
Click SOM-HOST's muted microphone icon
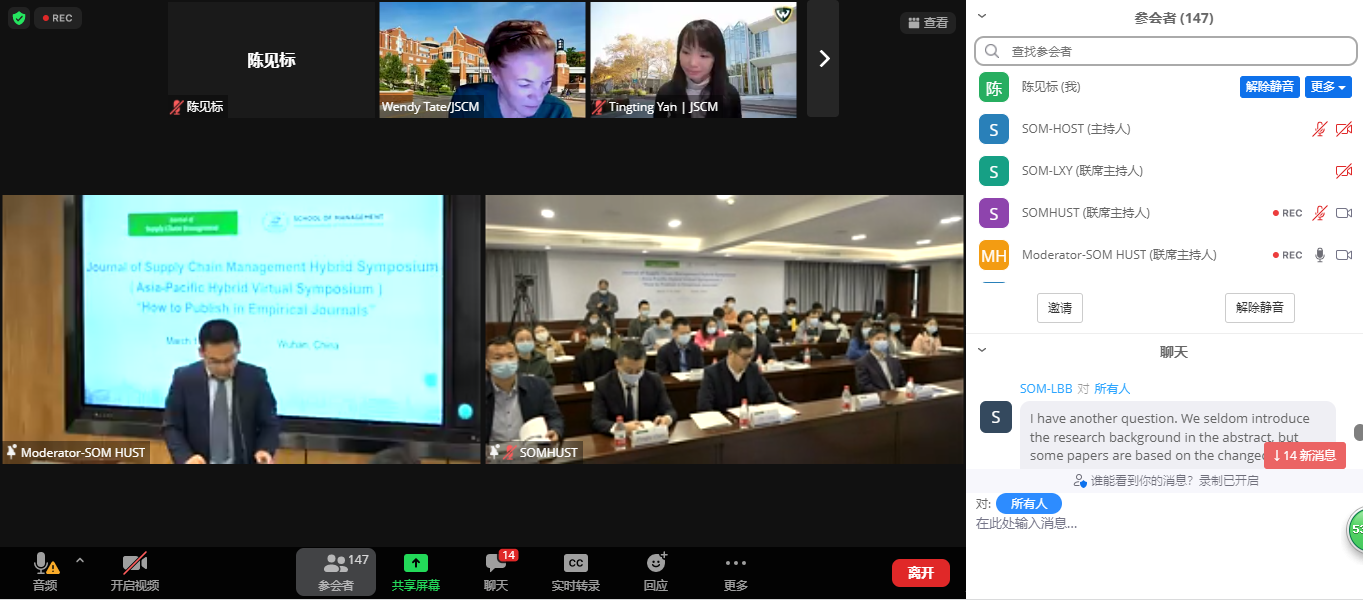click(x=1319, y=129)
